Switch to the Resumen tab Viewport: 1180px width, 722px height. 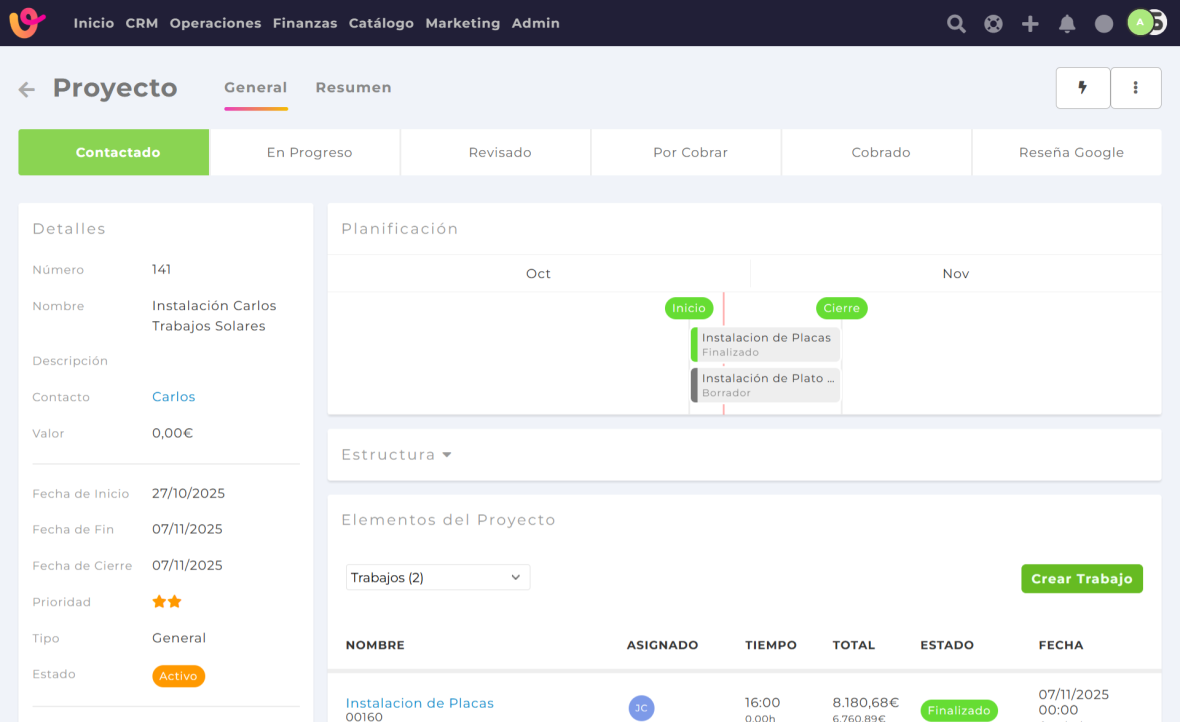[x=353, y=88]
